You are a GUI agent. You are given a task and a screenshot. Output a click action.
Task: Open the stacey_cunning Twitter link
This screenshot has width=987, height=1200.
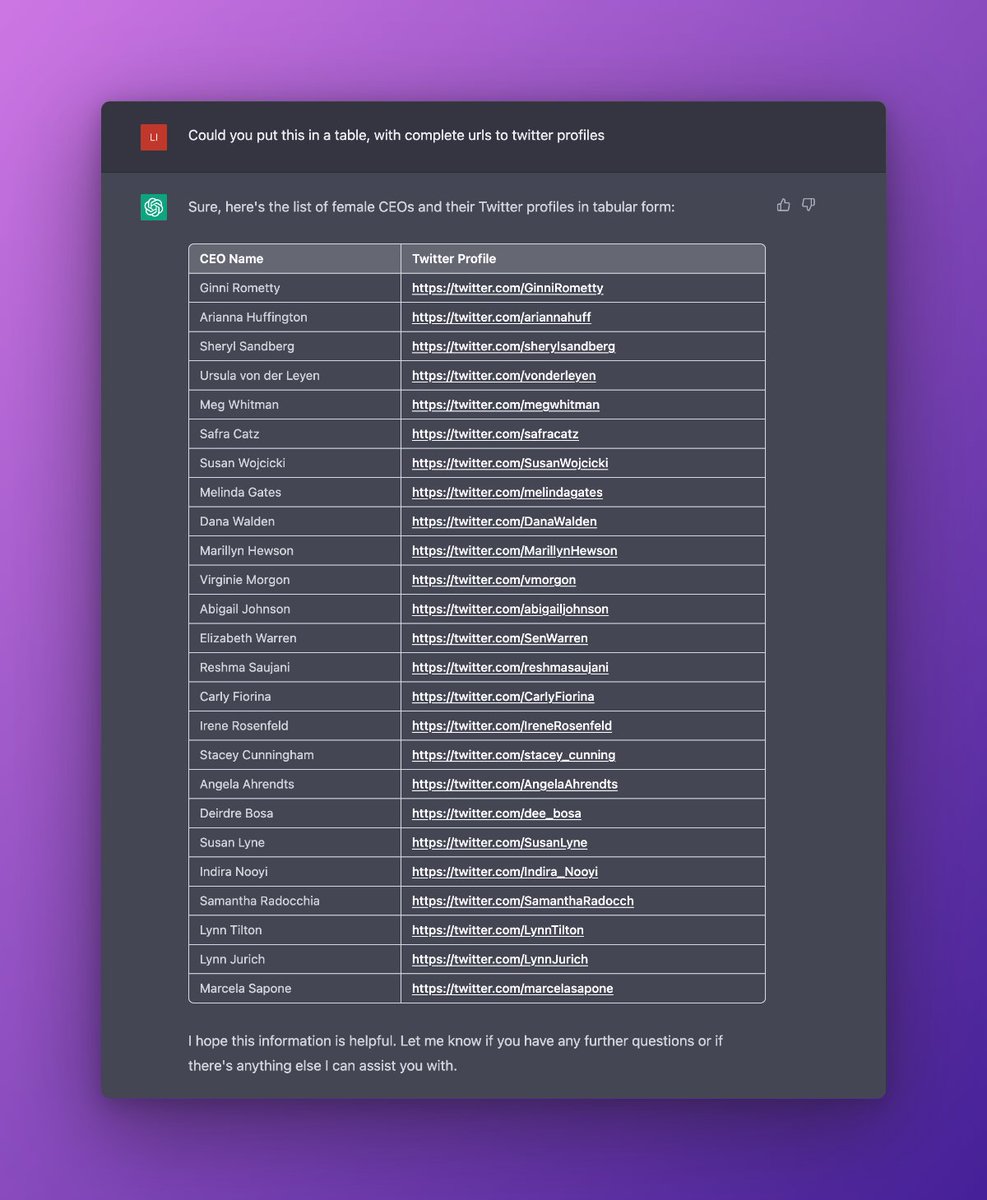point(514,754)
